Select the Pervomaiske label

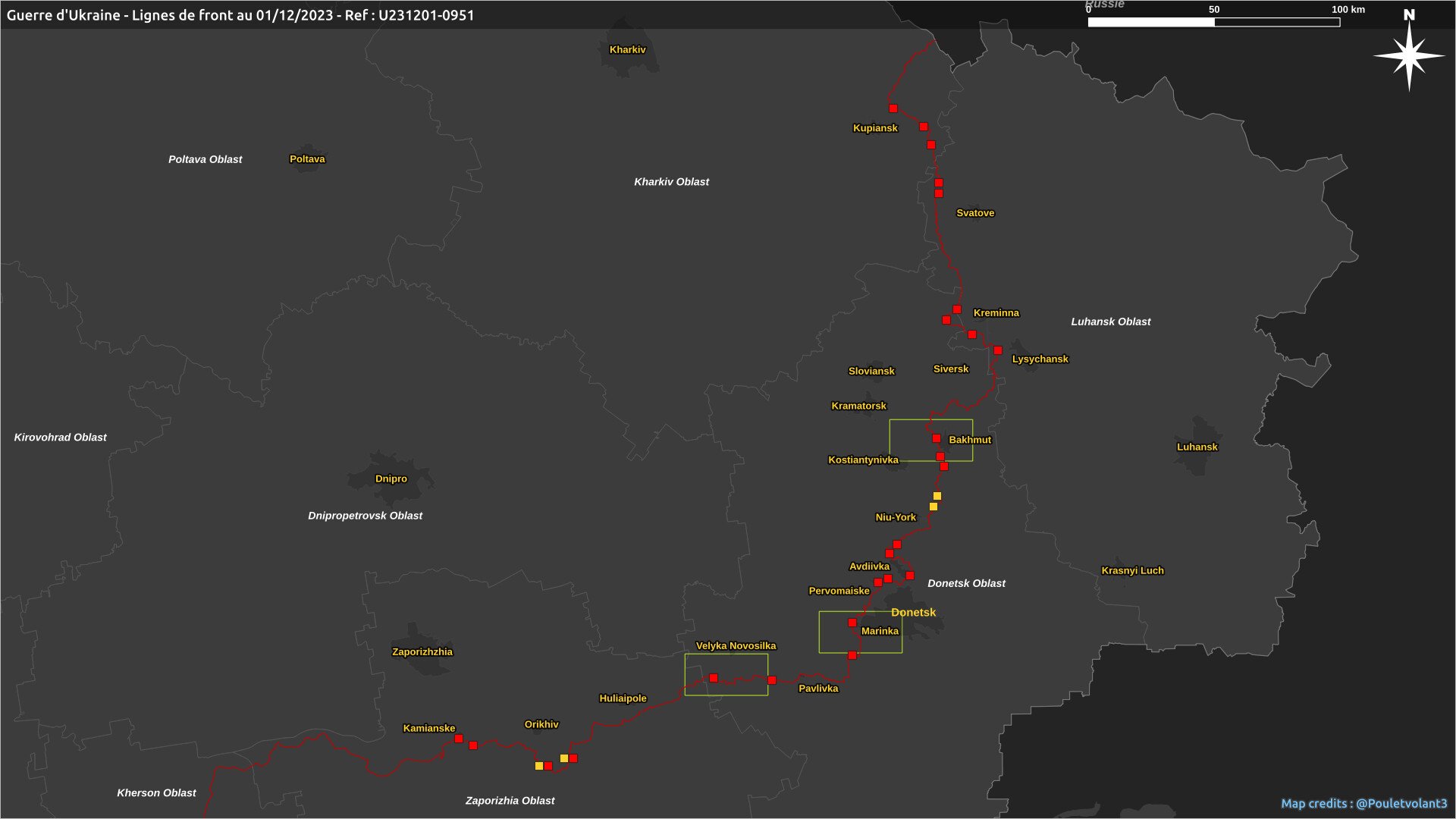[839, 591]
